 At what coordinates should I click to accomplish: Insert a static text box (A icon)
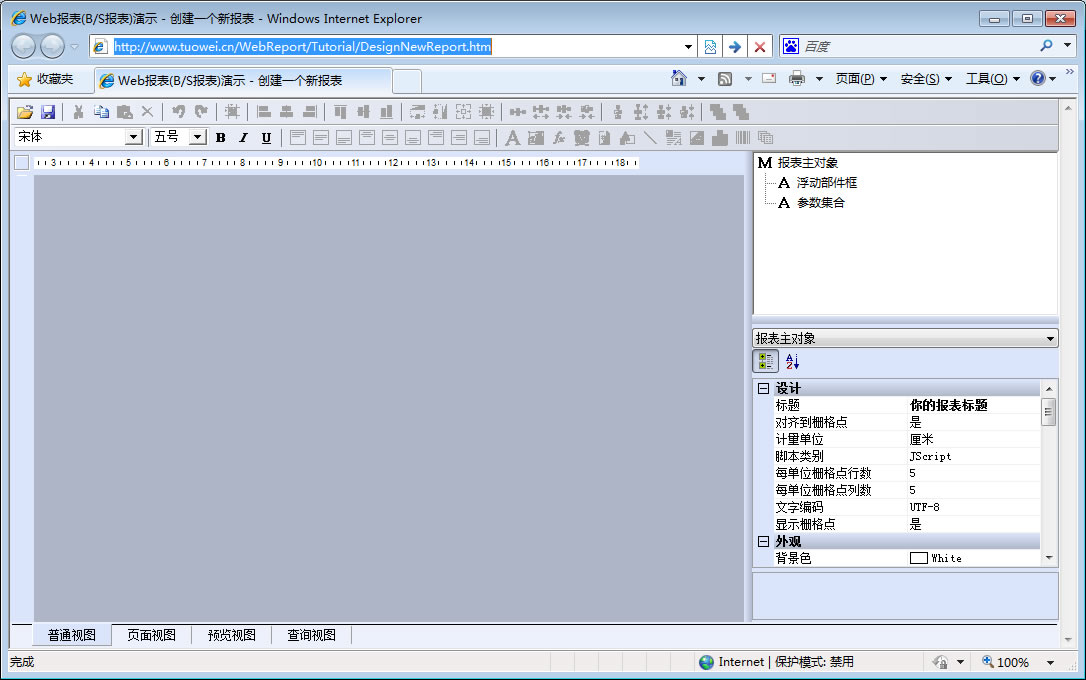(x=512, y=138)
